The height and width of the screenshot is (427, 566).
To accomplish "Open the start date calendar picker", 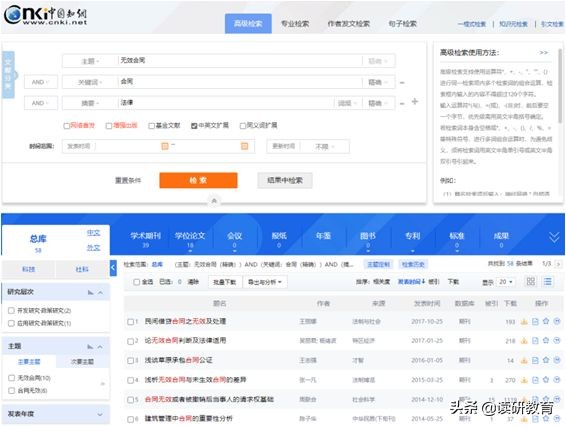I will click(165, 146).
